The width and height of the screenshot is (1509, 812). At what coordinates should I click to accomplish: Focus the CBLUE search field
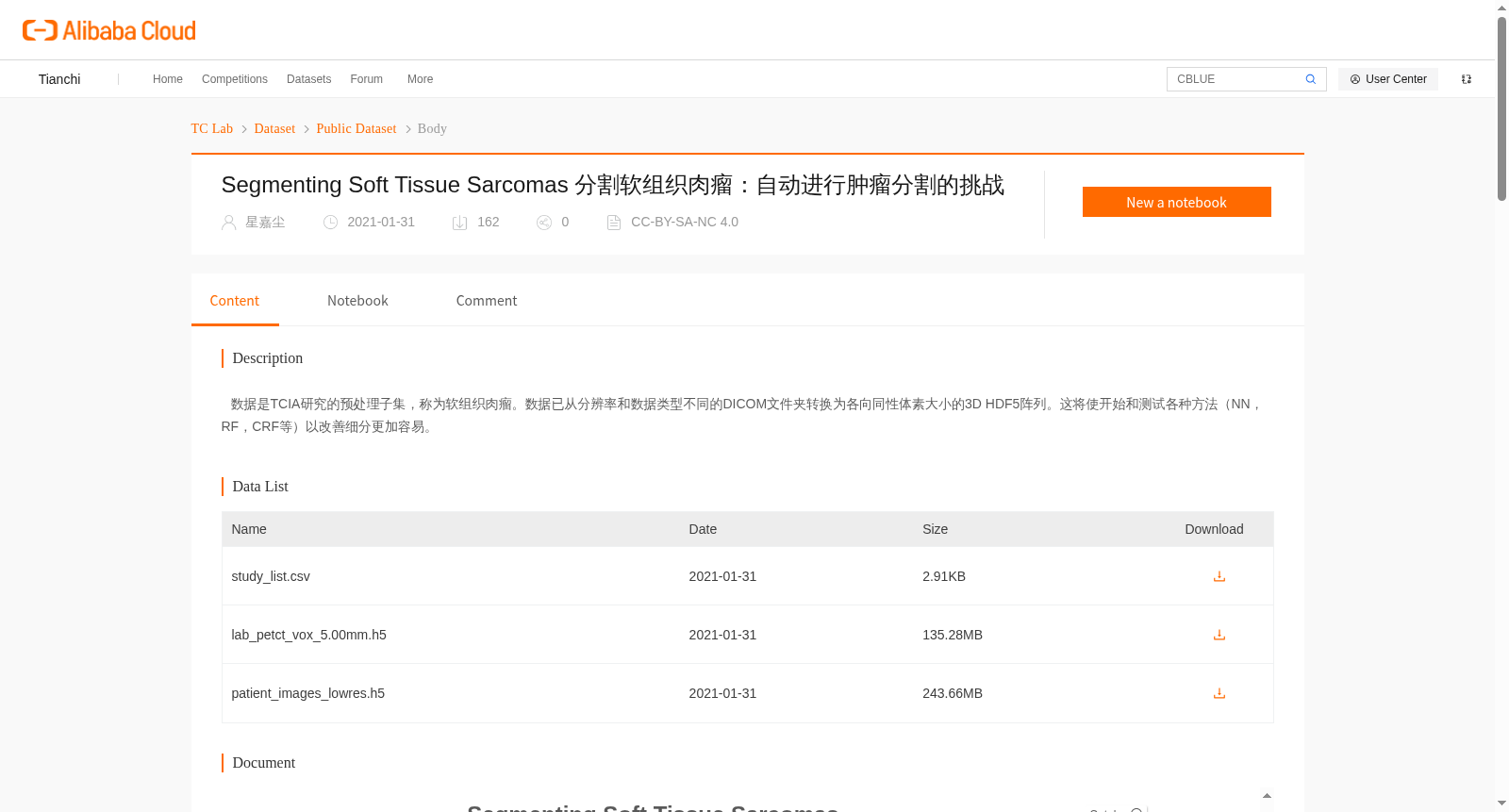[1235, 79]
